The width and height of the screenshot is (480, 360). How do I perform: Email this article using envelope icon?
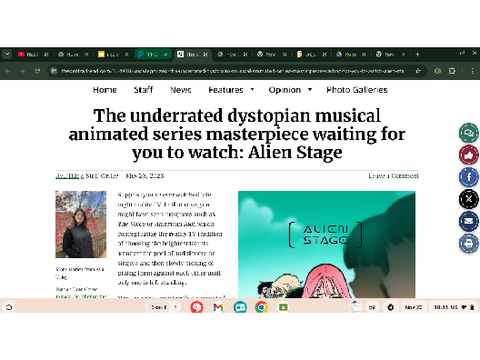point(469,221)
